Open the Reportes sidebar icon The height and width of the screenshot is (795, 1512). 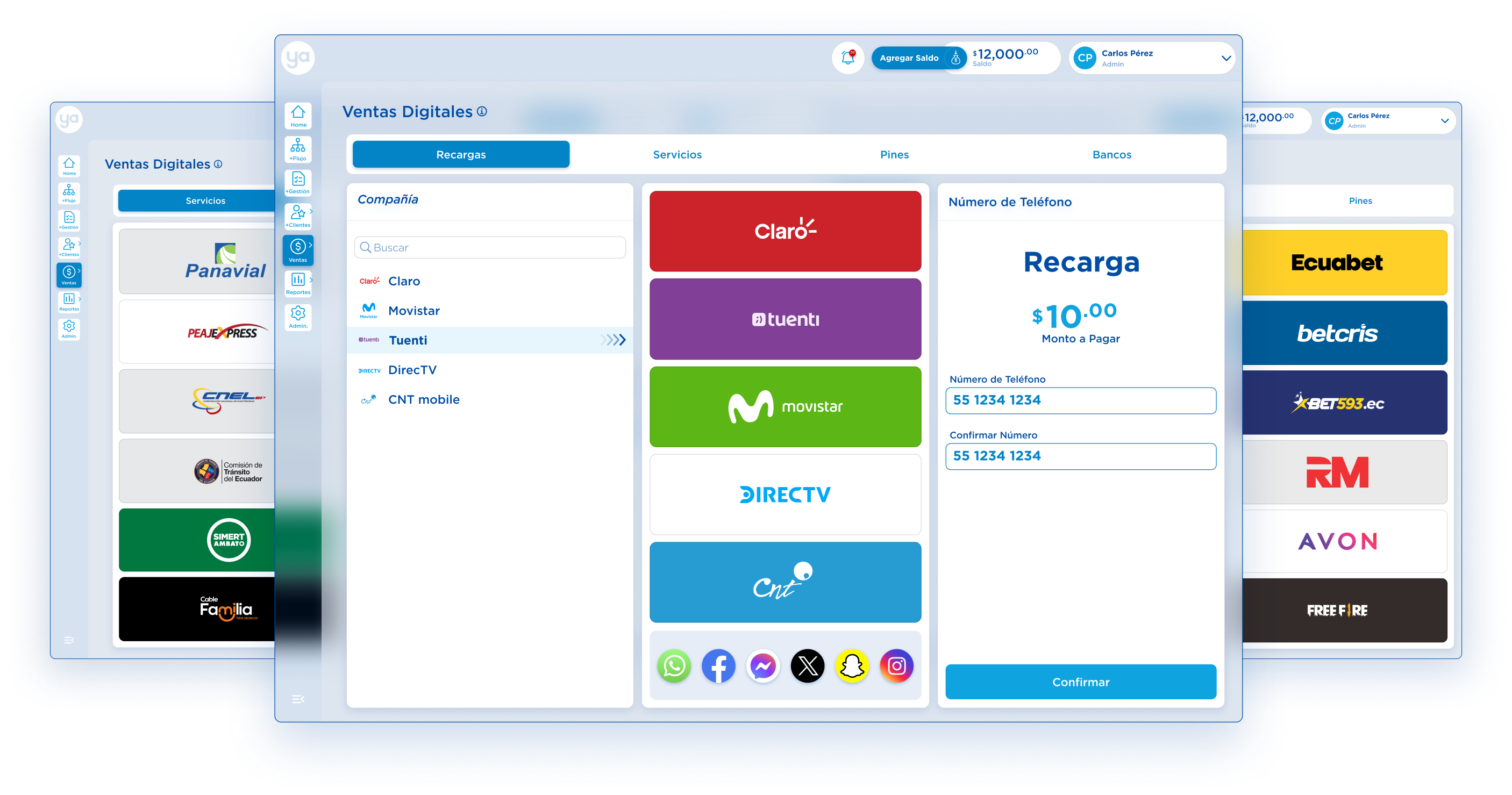tap(298, 283)
